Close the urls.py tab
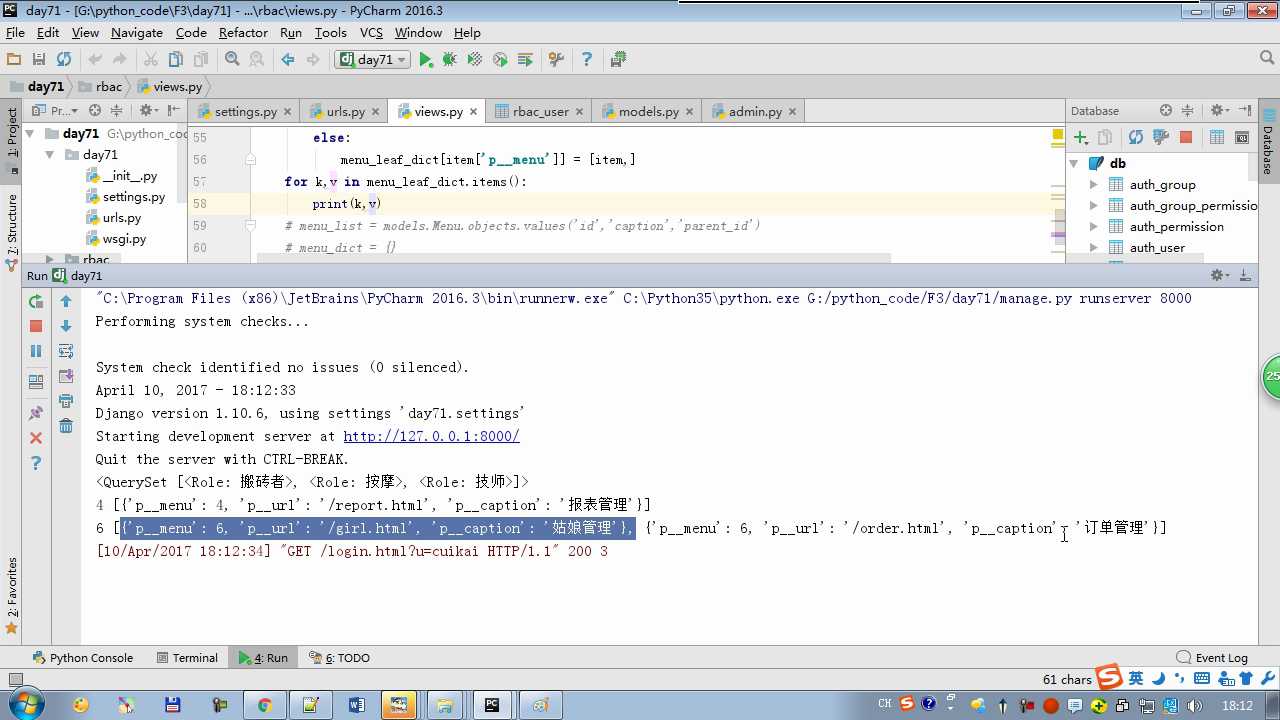 [374, 112]
